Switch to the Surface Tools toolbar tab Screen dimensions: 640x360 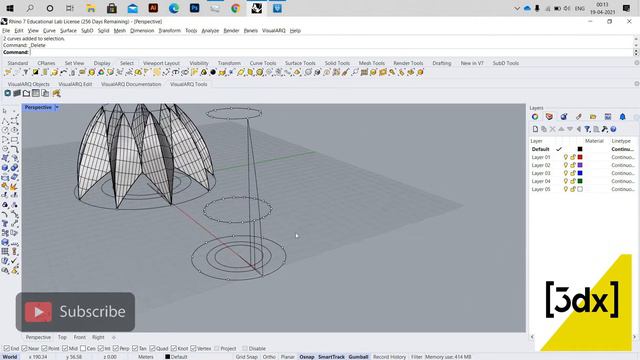(x=300, y=63)
